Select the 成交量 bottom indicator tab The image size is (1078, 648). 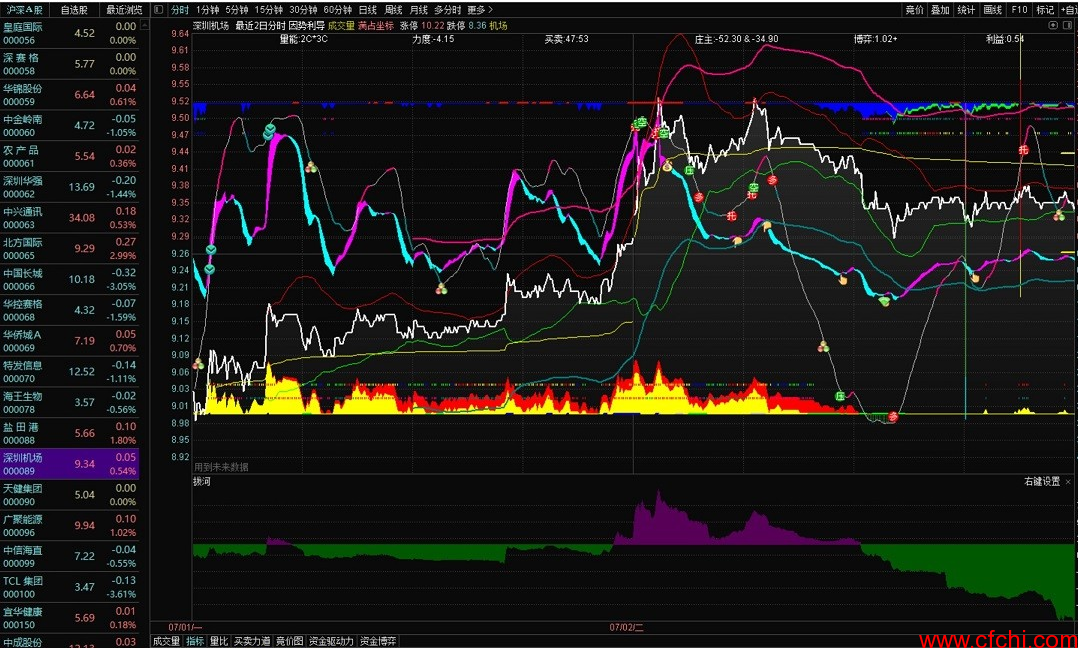pos(166,640)
